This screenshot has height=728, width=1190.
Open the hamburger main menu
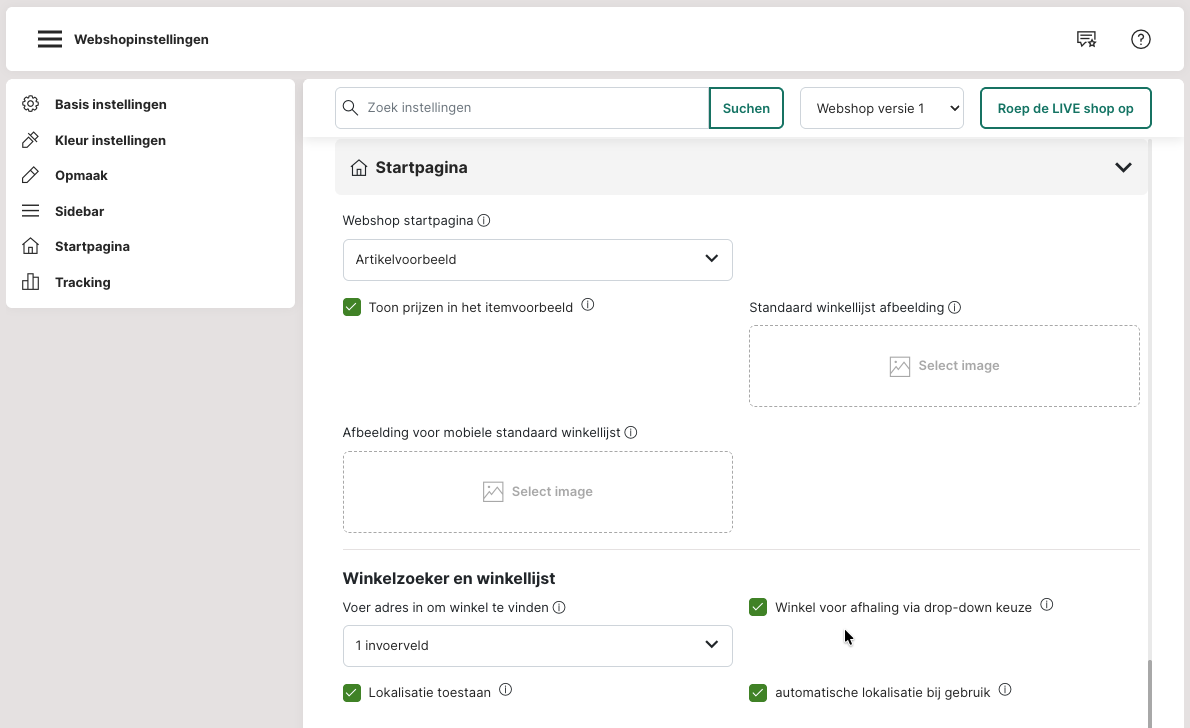50,39
